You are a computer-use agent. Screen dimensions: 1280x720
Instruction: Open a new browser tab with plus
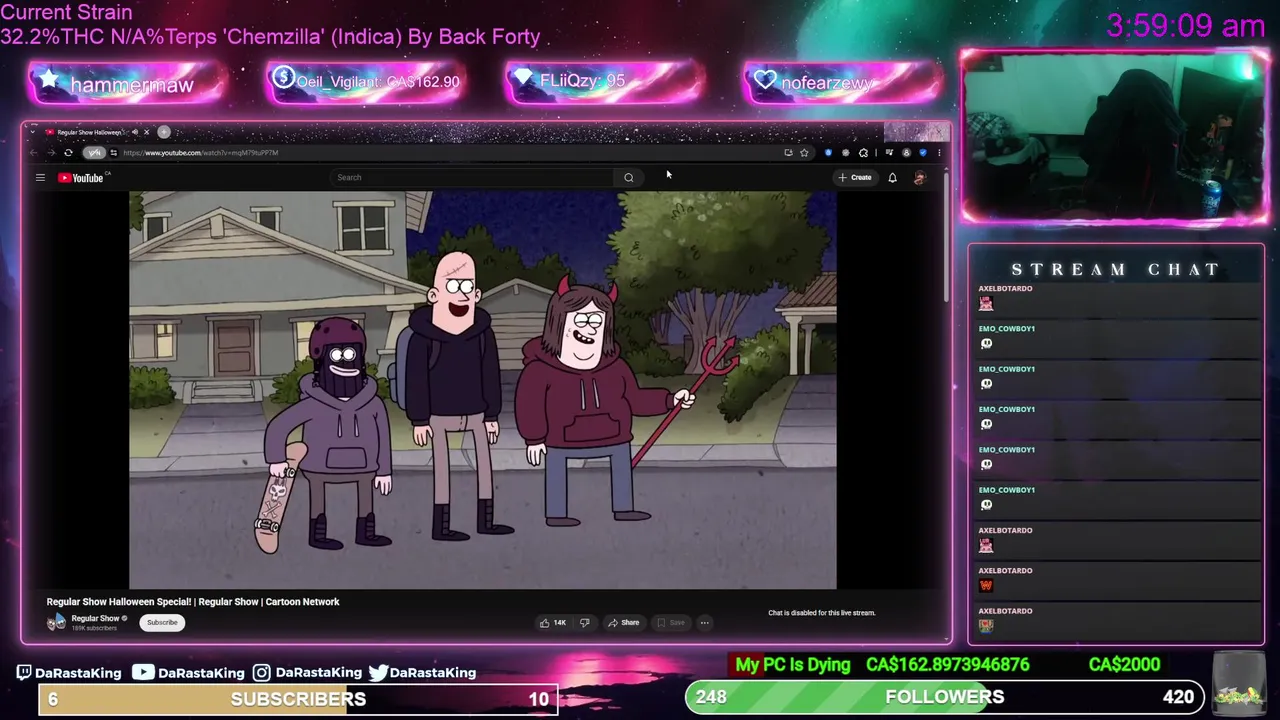pos(164,132)
